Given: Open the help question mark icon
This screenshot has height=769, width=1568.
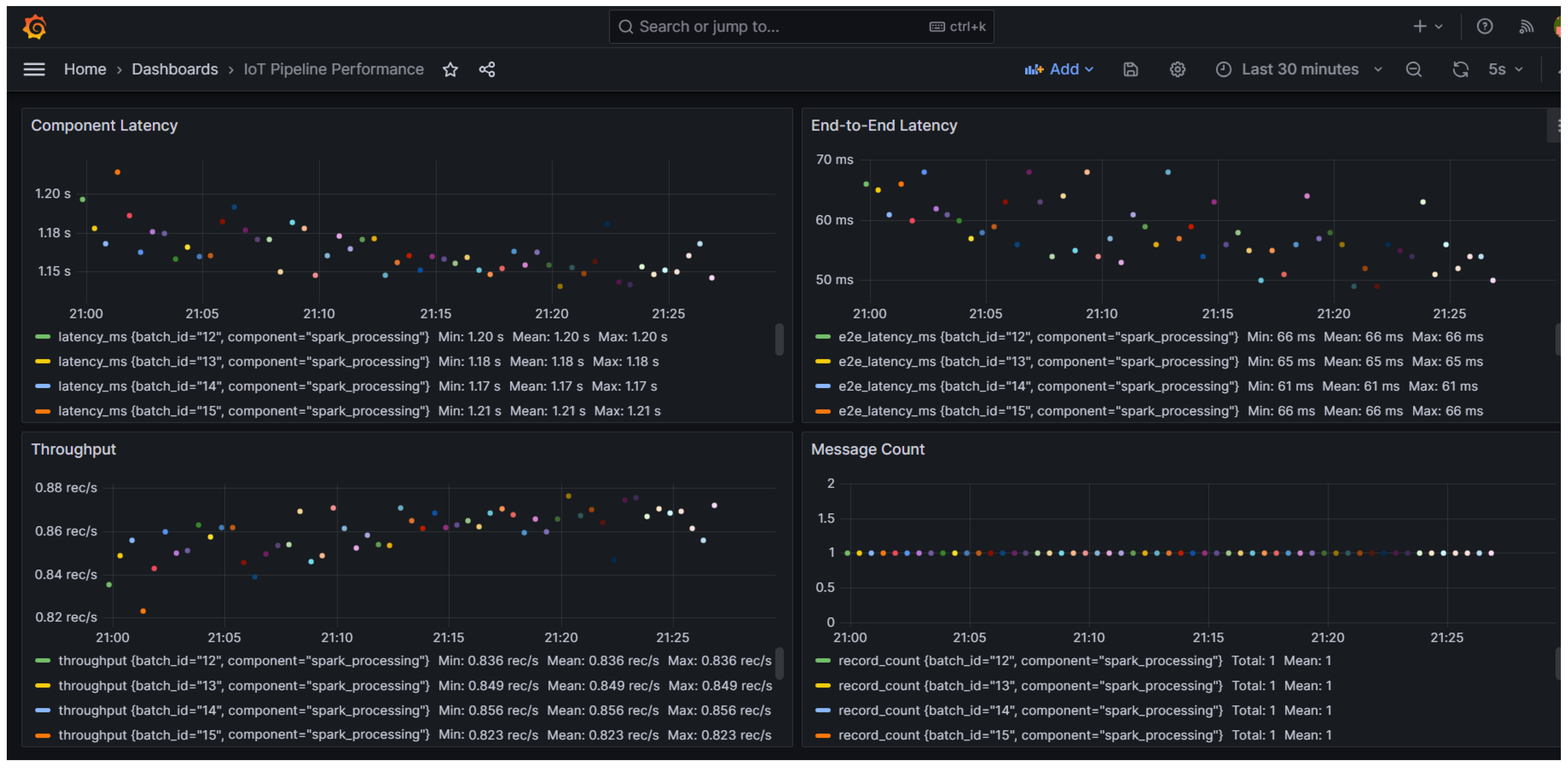Looking at the screenshot, I should click(1484, 27).
